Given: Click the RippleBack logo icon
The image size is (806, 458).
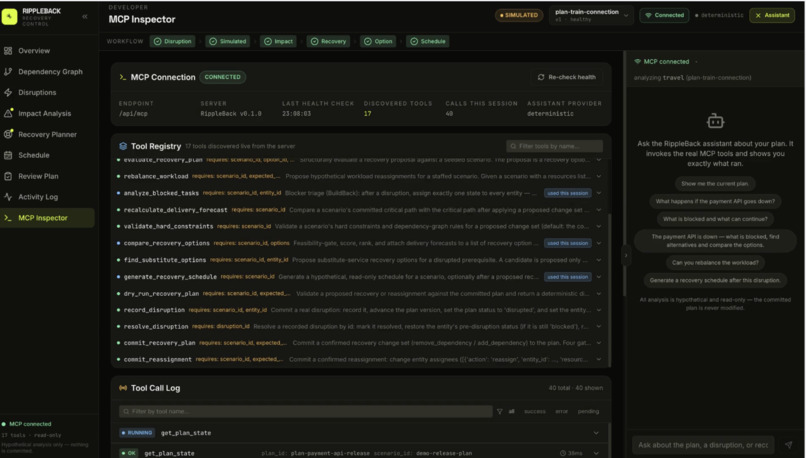Looking at the screenshot, I should 9,16.
